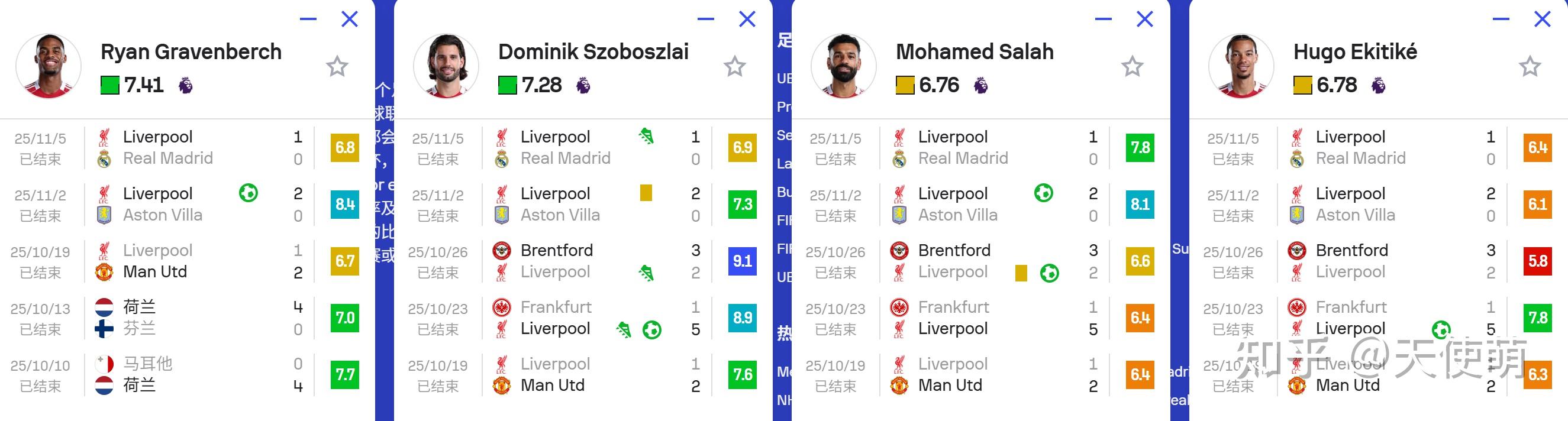Favorite Ryan Gravenberch with the star icon

[x=337, y=66]
